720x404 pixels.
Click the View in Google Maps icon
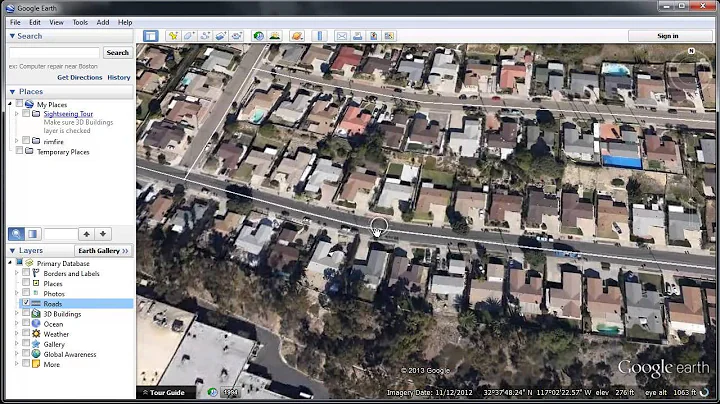click(389, 36)
